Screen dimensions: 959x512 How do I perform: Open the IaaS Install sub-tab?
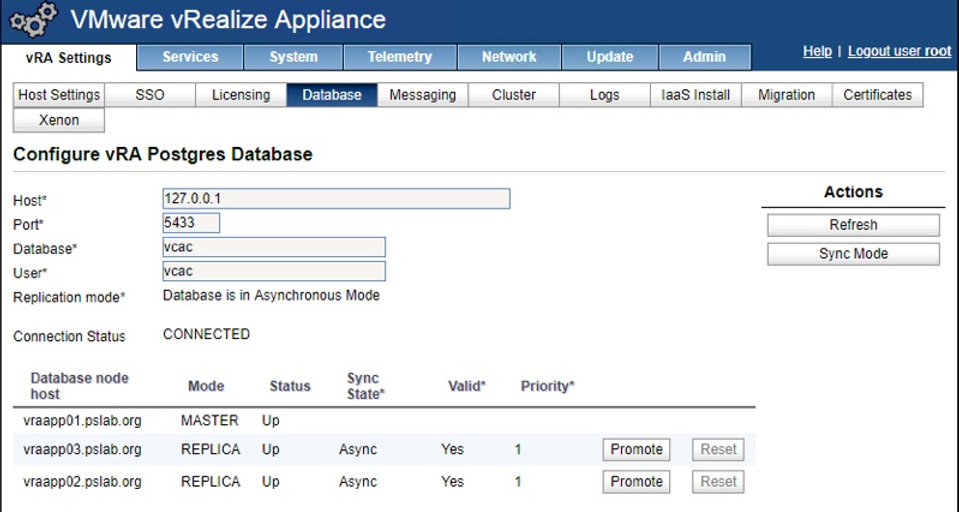click(695, 95)
